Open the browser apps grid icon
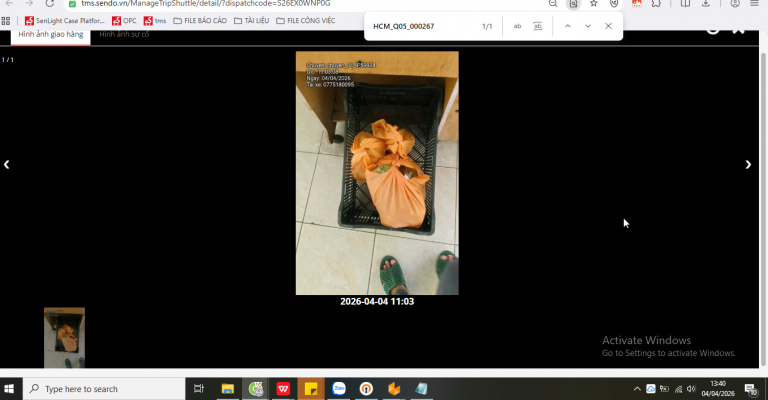Viewport: 768px width, 400px height. (x=6, y=21)
